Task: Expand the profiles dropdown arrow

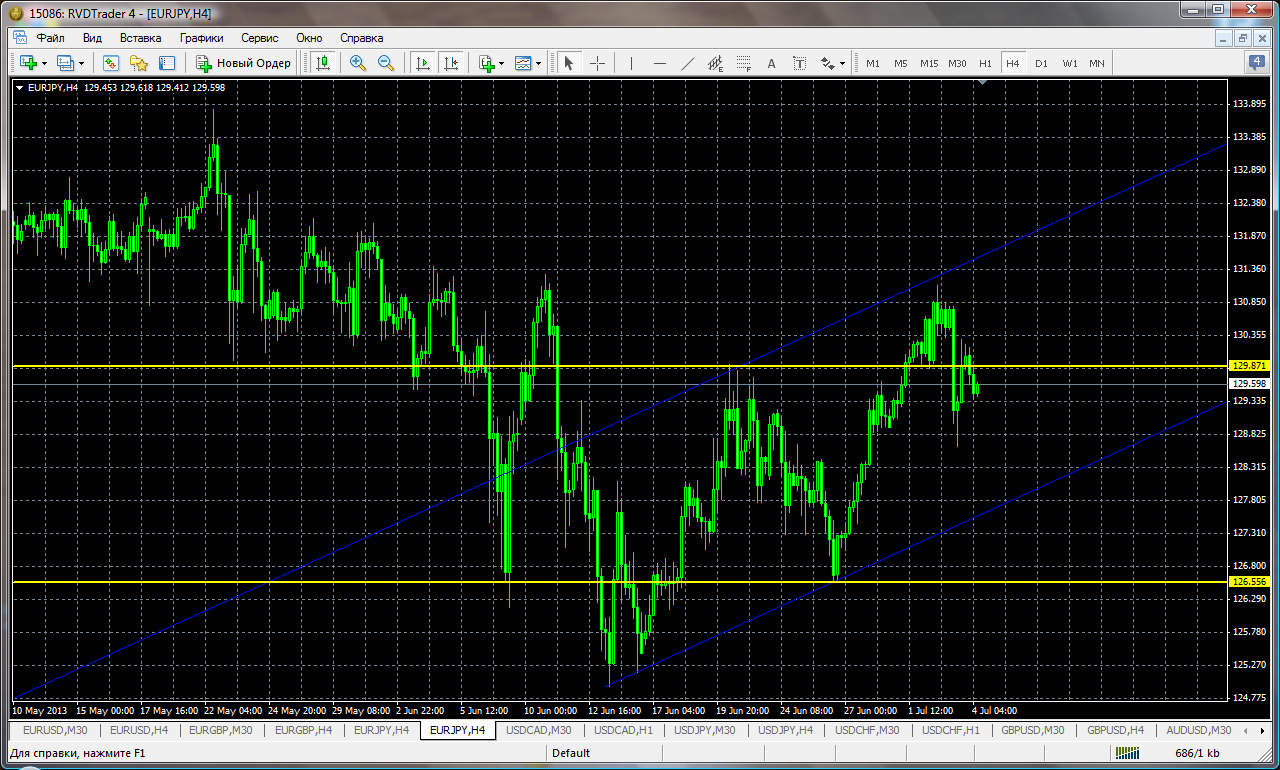Action: (x=82, y=63)
